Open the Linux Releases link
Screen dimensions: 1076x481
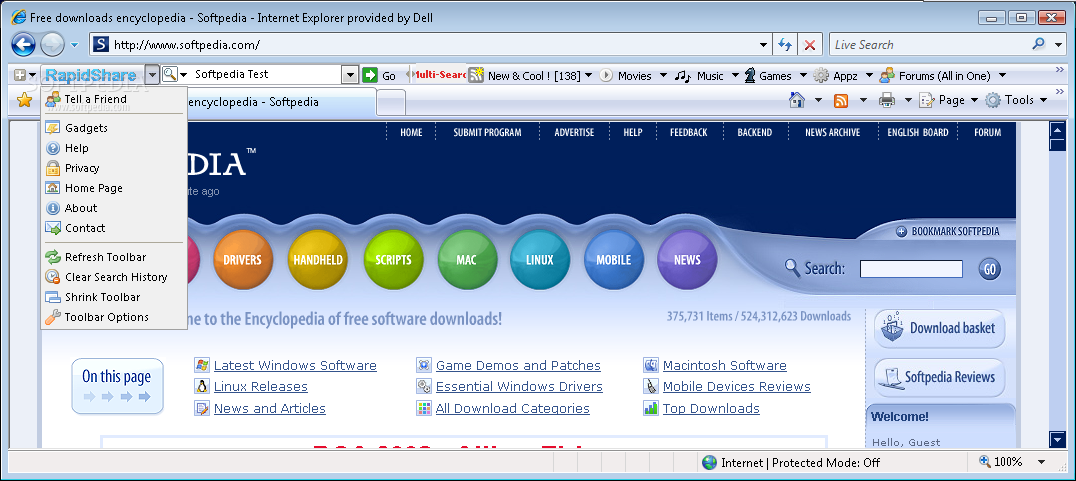coord(261,387)
